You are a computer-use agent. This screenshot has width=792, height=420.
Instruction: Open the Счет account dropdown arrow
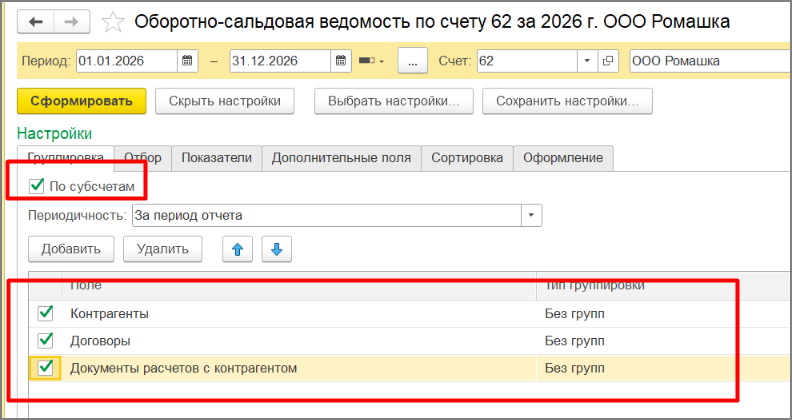[x=587, y=61]
